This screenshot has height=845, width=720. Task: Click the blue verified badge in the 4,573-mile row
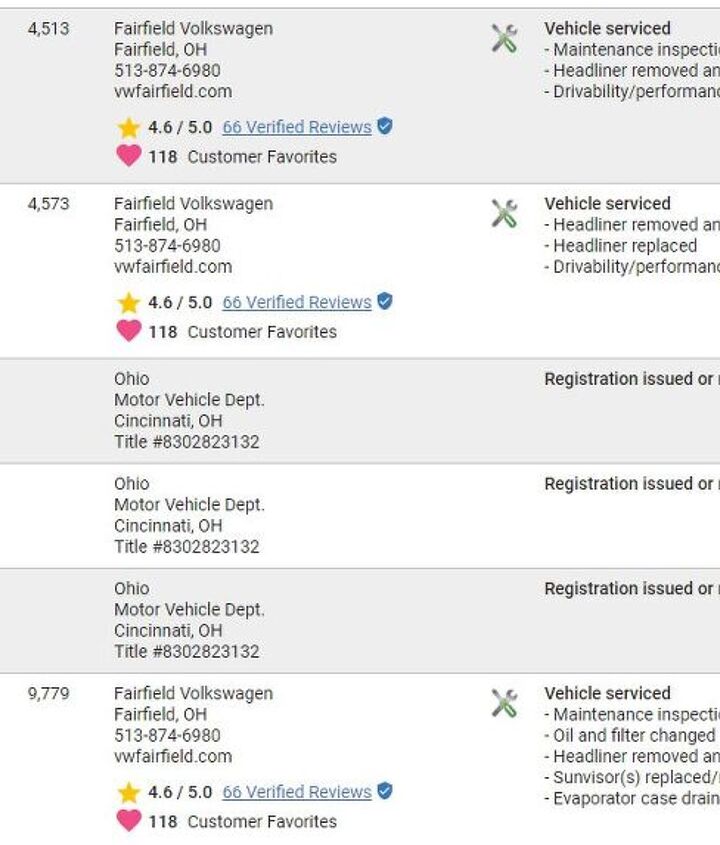click(x=385, y=302)
